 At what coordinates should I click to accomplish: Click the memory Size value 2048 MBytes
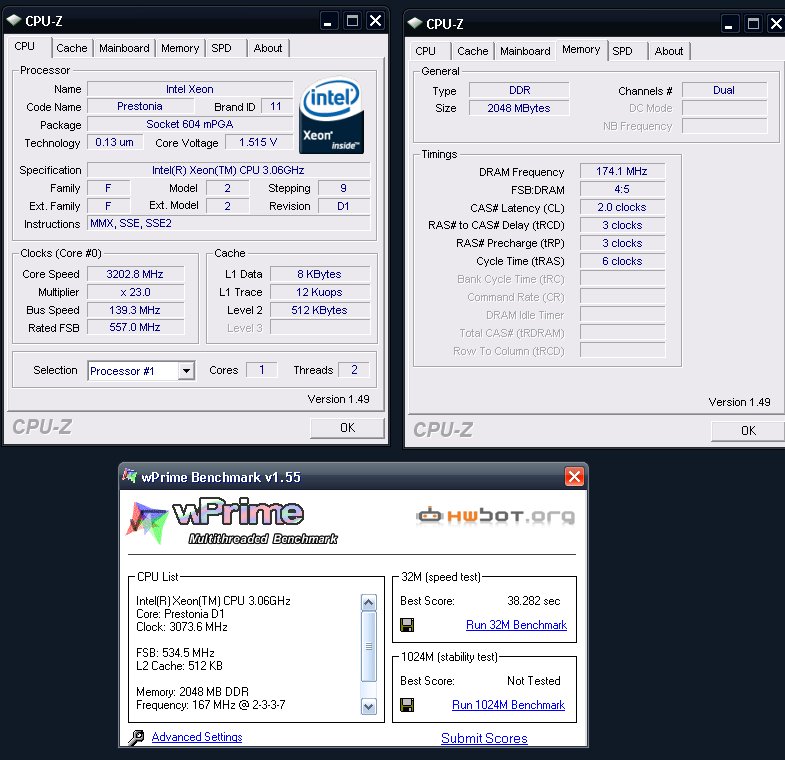point(519,108)
